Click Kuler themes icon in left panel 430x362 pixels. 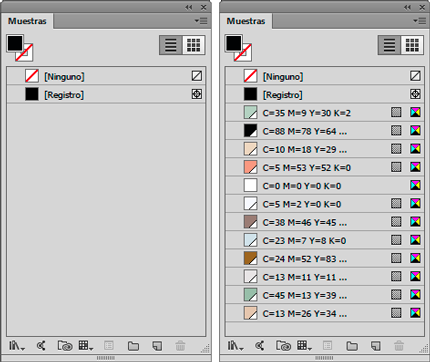tap(41, 346)
